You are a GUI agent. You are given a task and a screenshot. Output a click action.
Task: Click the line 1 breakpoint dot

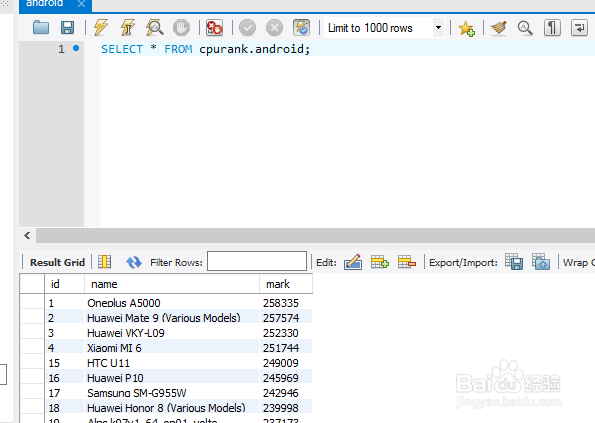click(x=76, y=48)
